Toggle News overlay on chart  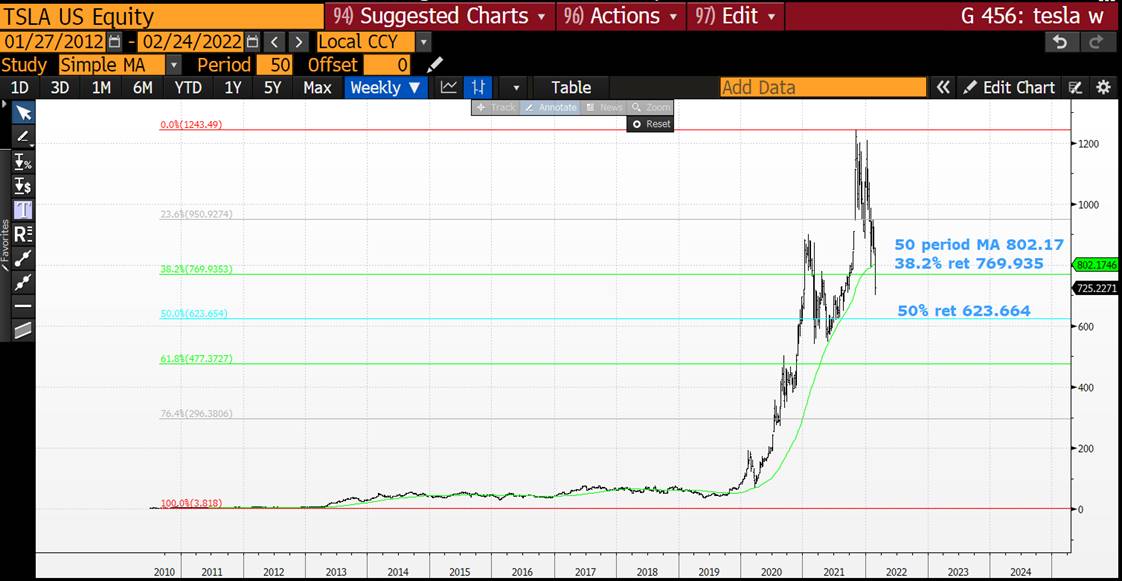[x=603, y=107]
